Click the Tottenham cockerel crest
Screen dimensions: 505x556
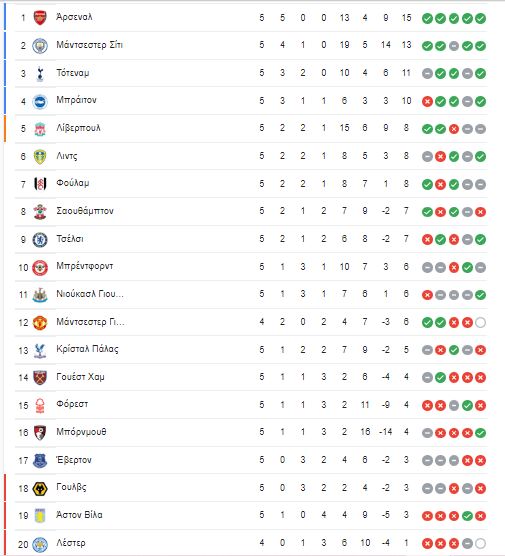pyautogui.click(x=40, y=73)
